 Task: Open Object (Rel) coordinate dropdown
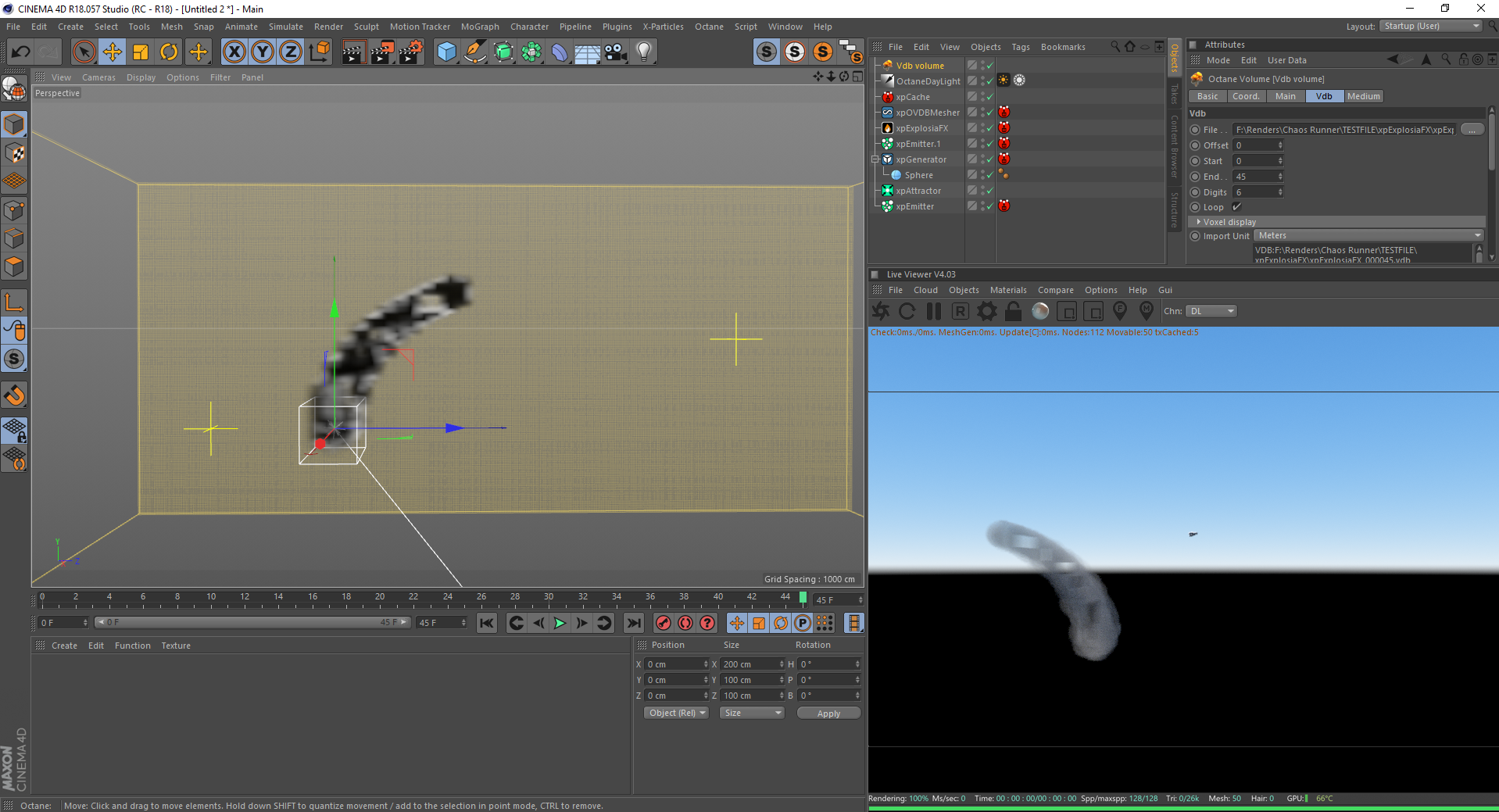[x=677, y=713]
